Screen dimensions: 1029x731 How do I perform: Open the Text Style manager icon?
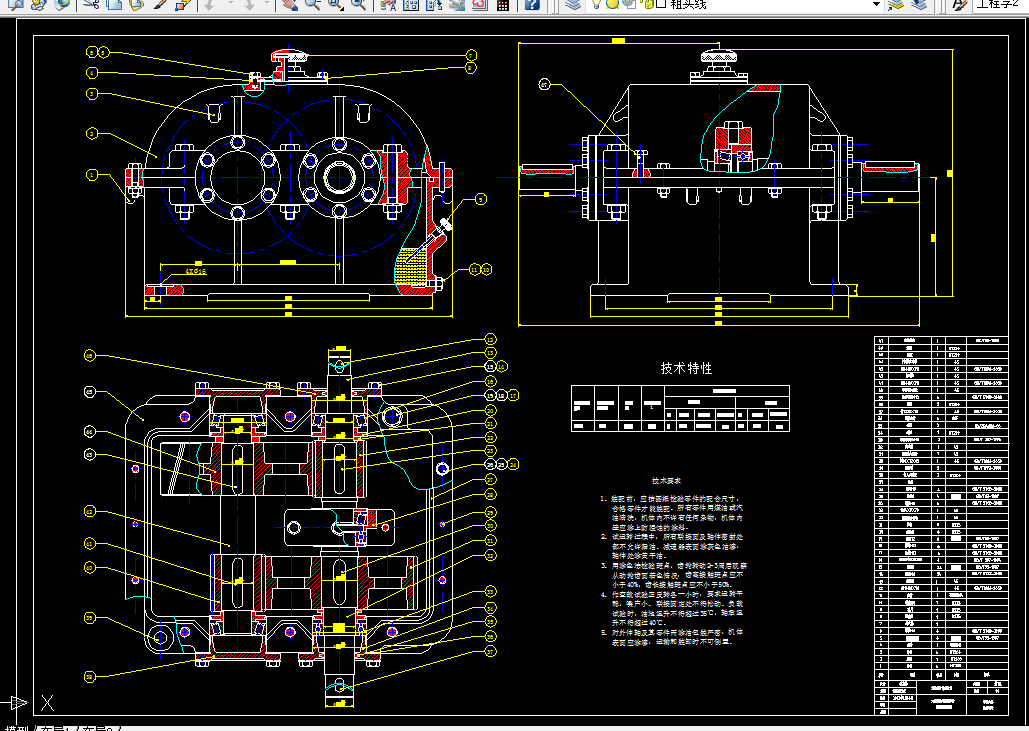pyautogui.click(x=959, y=5)
